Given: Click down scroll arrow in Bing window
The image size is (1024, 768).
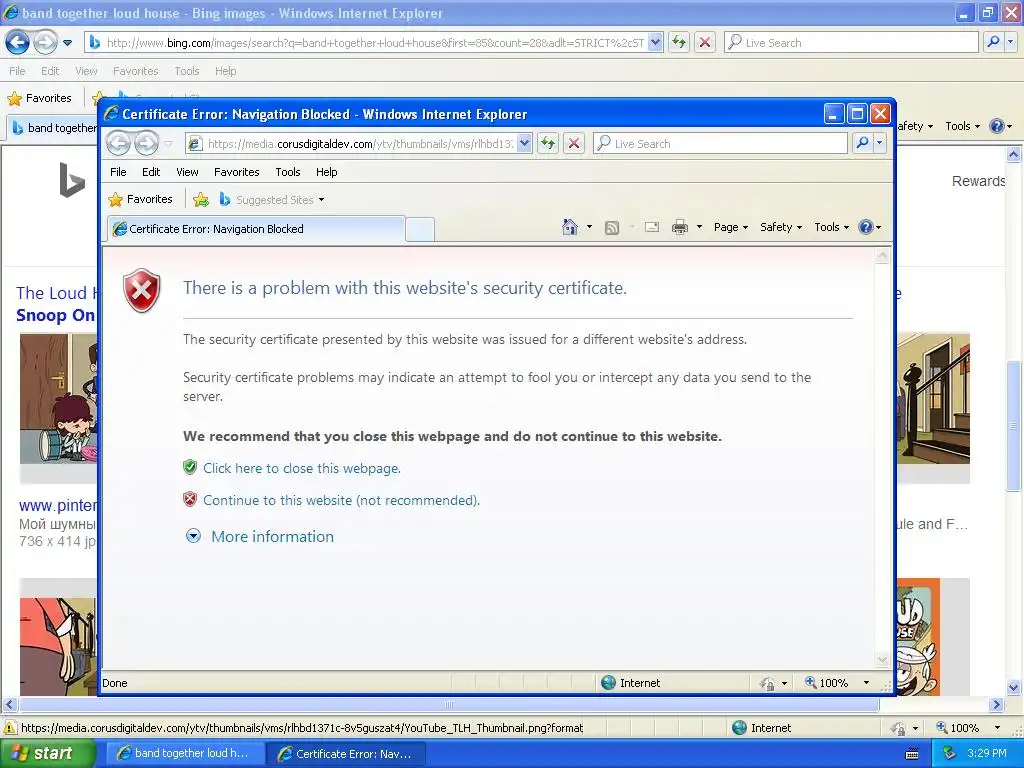Looking at the screenshot, I should click(1013, 687).
